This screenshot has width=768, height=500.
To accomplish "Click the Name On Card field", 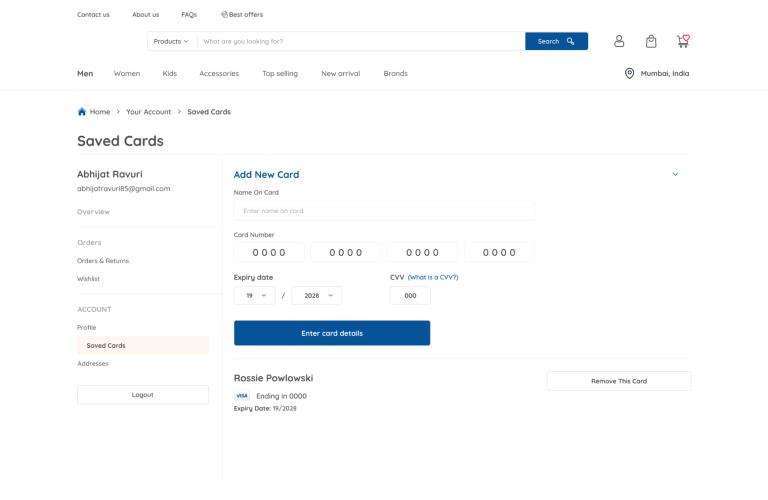I will pos(384,211).
